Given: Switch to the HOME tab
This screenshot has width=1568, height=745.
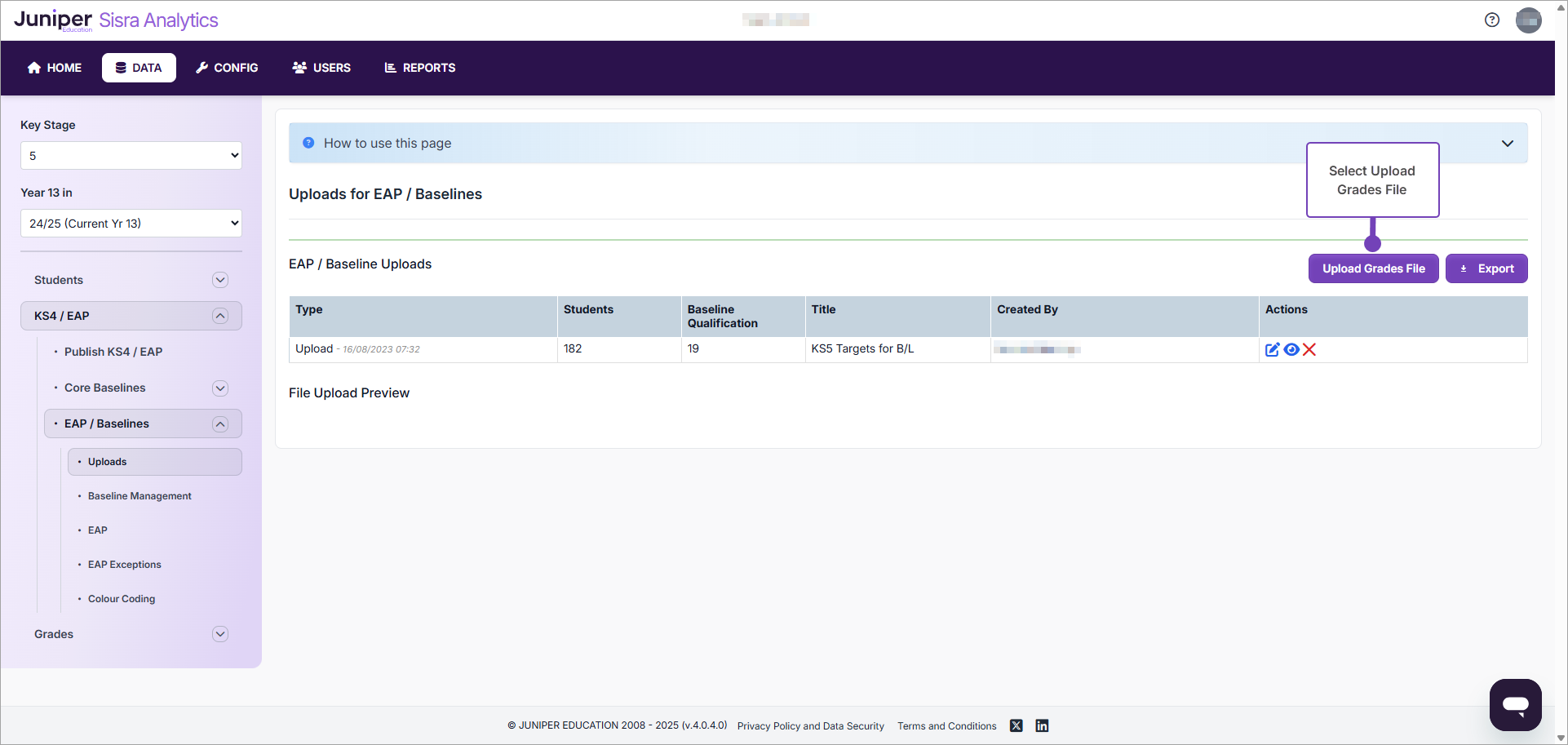Looking at the screenshot, I should pyautogui.click(x=54, y=68).
